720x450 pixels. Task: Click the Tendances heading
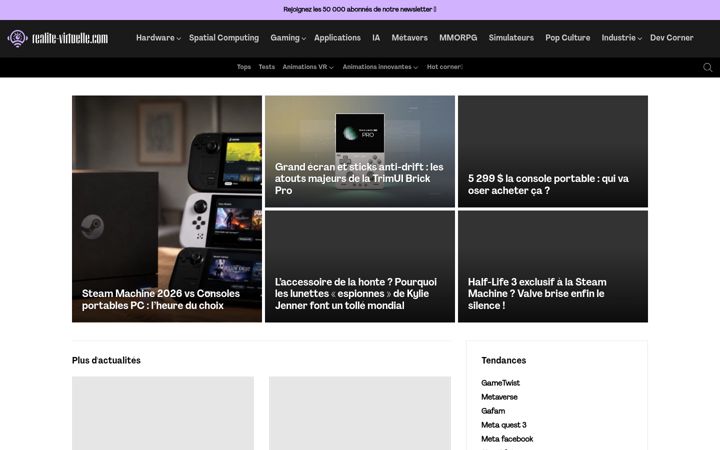coord(503,360)
